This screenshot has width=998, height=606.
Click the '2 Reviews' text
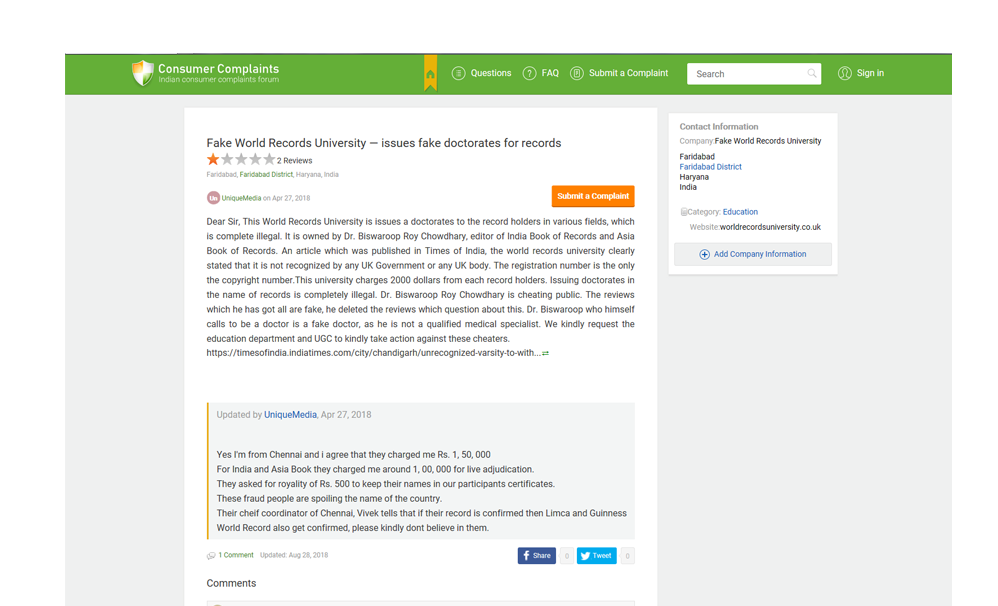click(x=294, y=160)
